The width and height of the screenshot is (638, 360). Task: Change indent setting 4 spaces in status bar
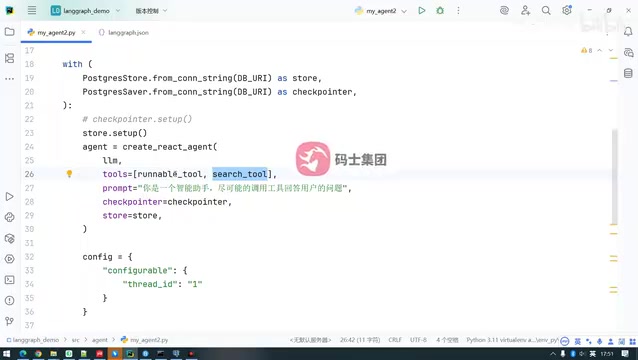pyautogui.click(x=447, y=340)
